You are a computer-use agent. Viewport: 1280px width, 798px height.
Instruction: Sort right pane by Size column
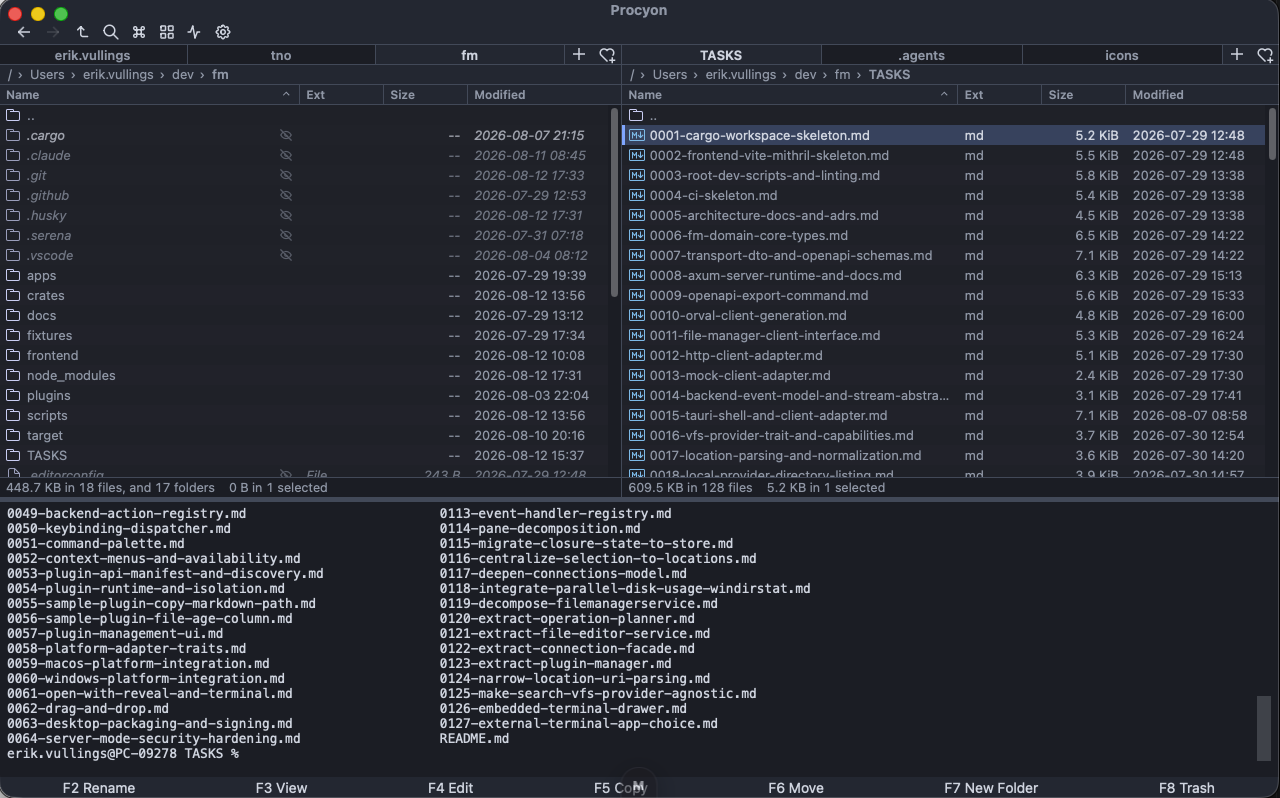(1083, 95)
